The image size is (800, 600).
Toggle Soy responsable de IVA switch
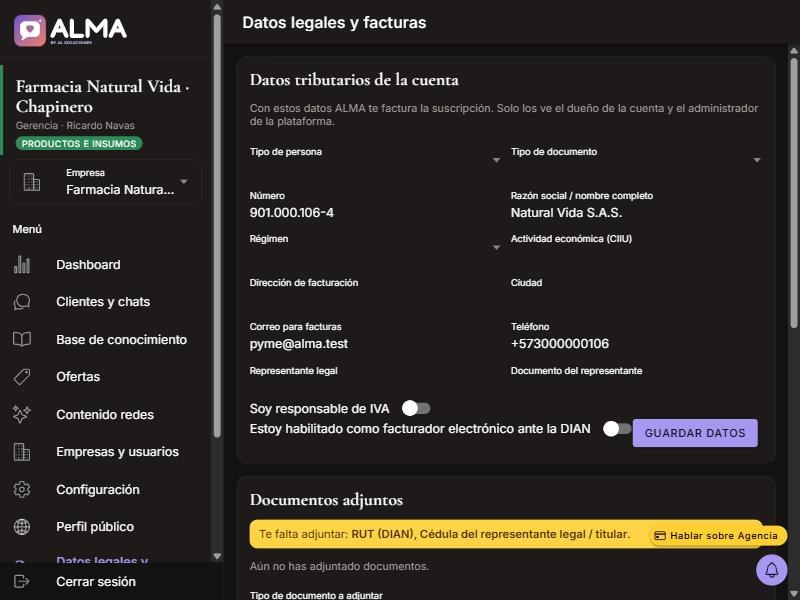tap(416, 408)
